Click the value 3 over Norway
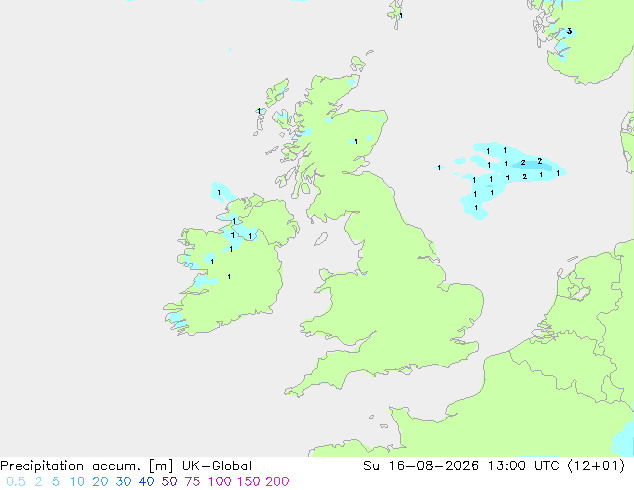634x490 pixels. pyautogui.click(x=569, y=31)
